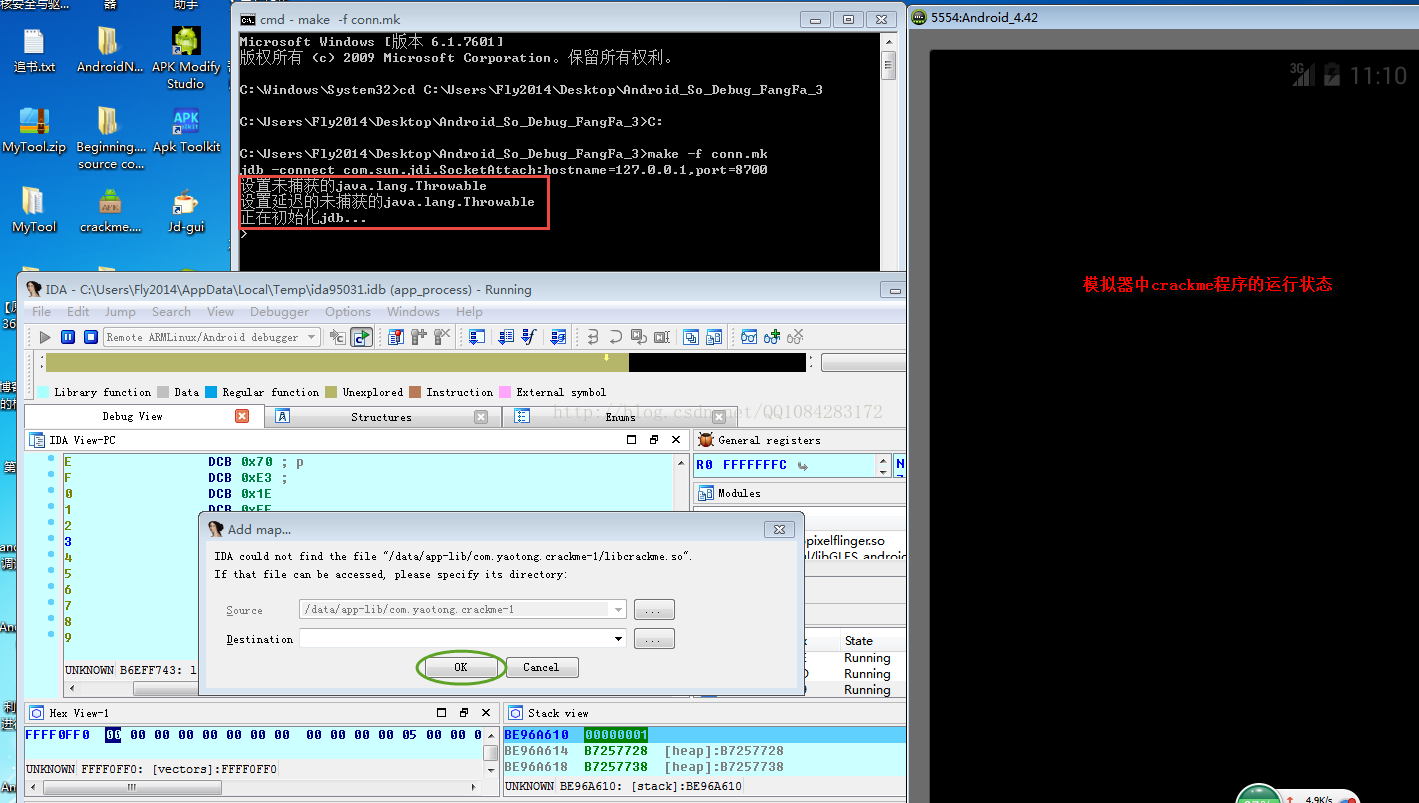The height and width of the screenshot is (803, 1419).
Task: Close the Debug View tab with red X
Action: pos(242,416)
